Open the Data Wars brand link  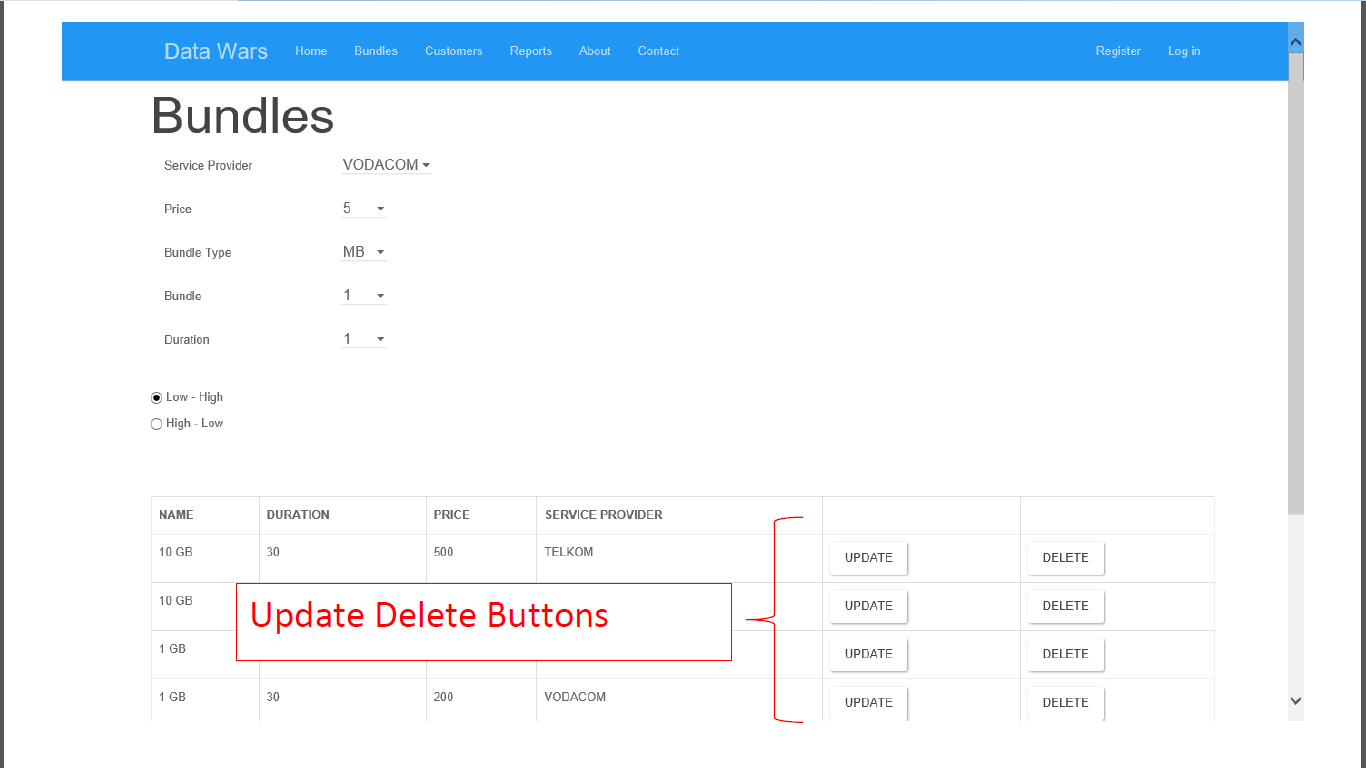tap(216, 51)
